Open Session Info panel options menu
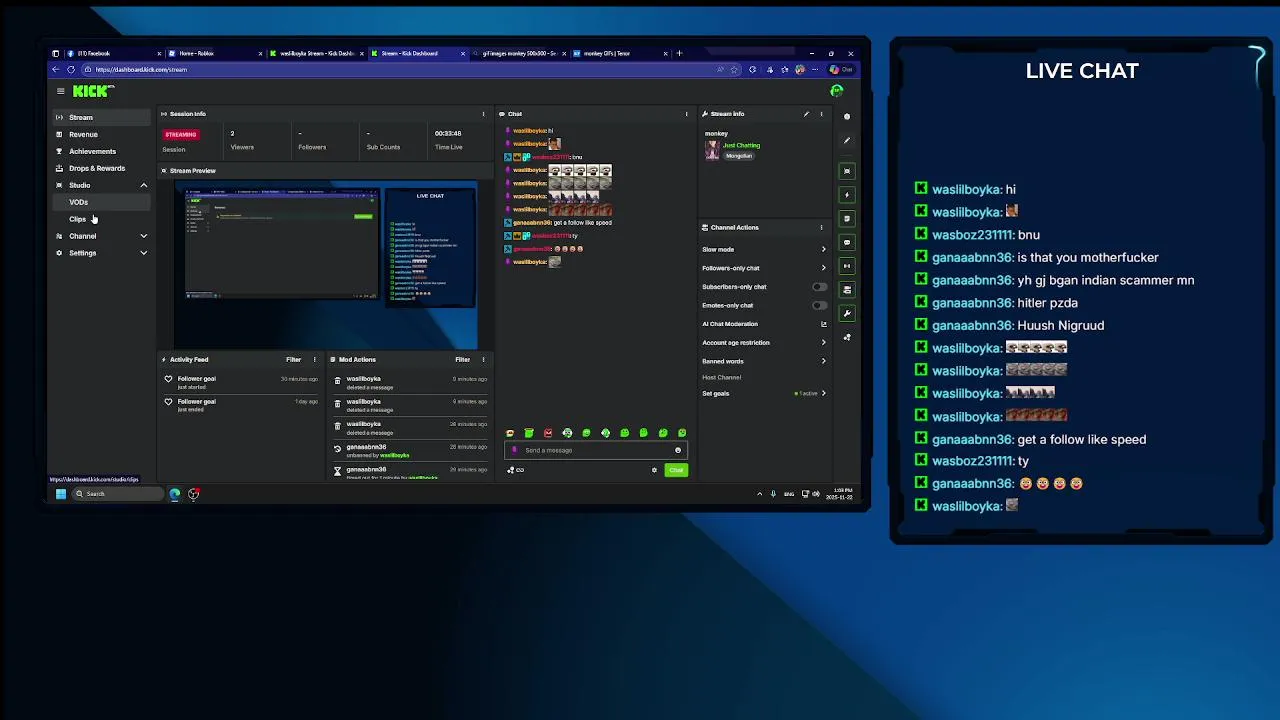The image size is (1280, 720). 483,114
